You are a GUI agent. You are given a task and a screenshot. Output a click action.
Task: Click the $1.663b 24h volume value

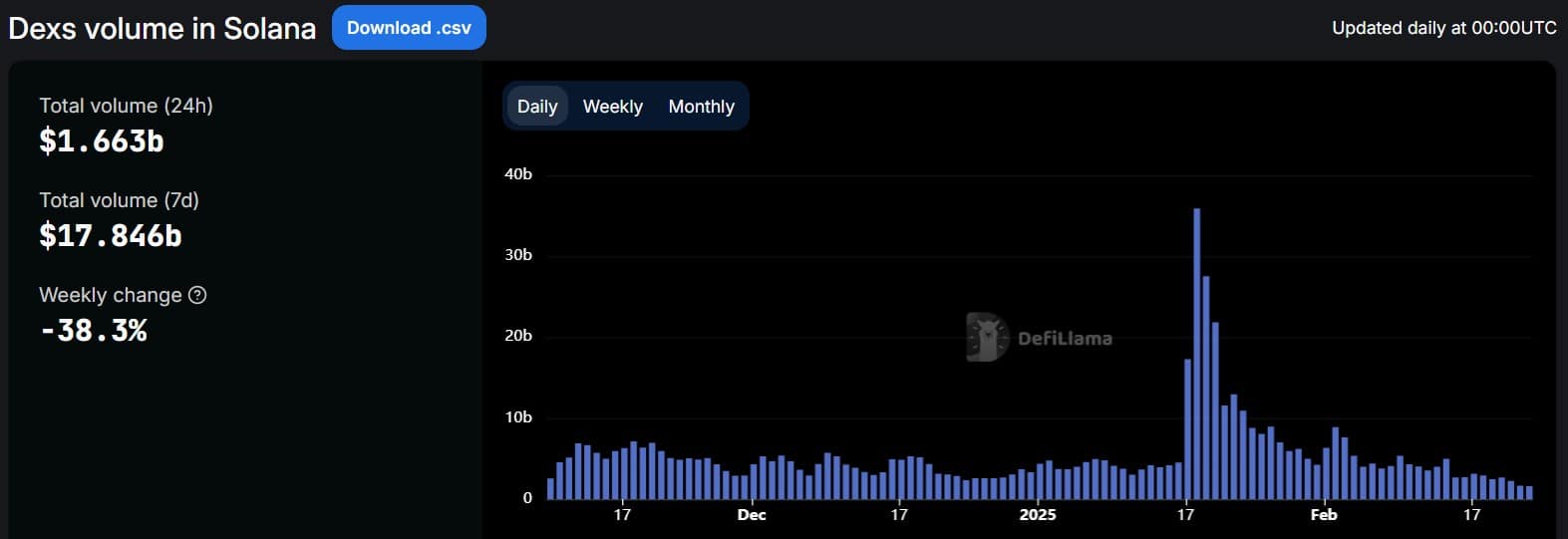(x=101, y=141)
